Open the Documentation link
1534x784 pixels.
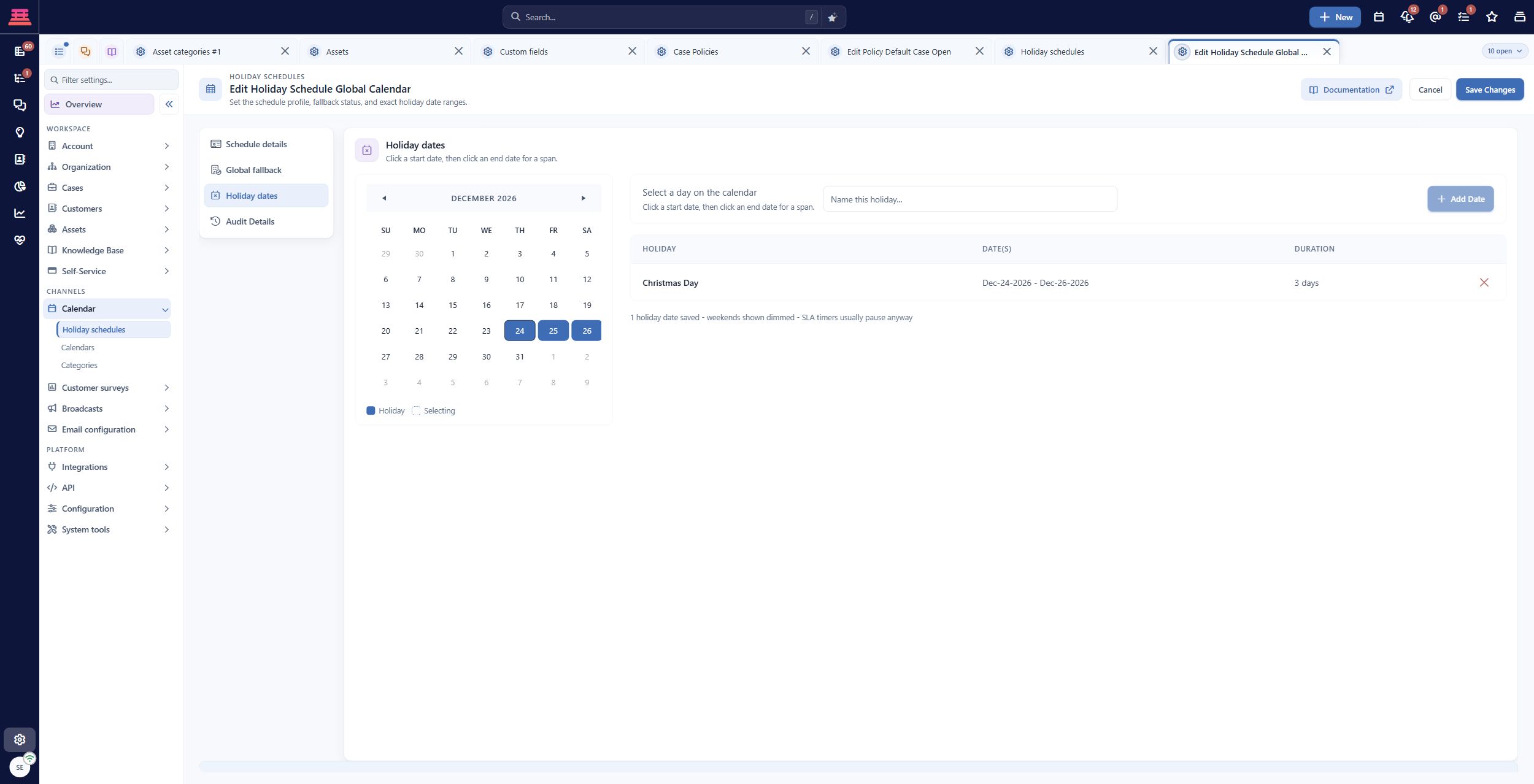1351,90
